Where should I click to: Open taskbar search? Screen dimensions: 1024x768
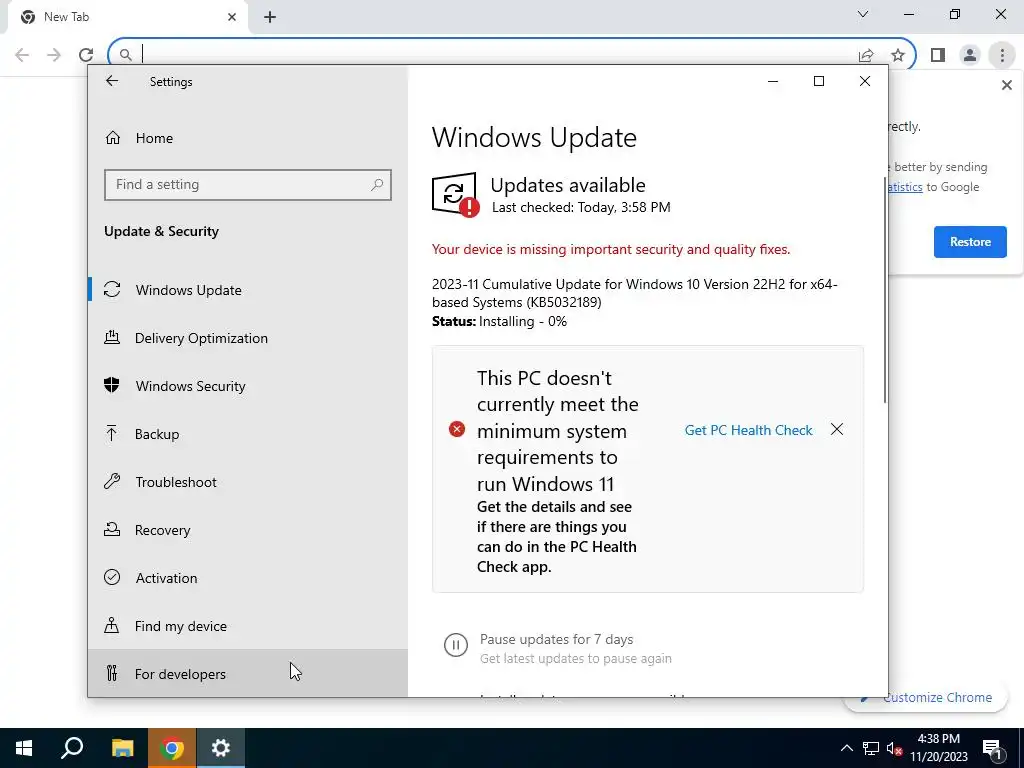point(72,748)
